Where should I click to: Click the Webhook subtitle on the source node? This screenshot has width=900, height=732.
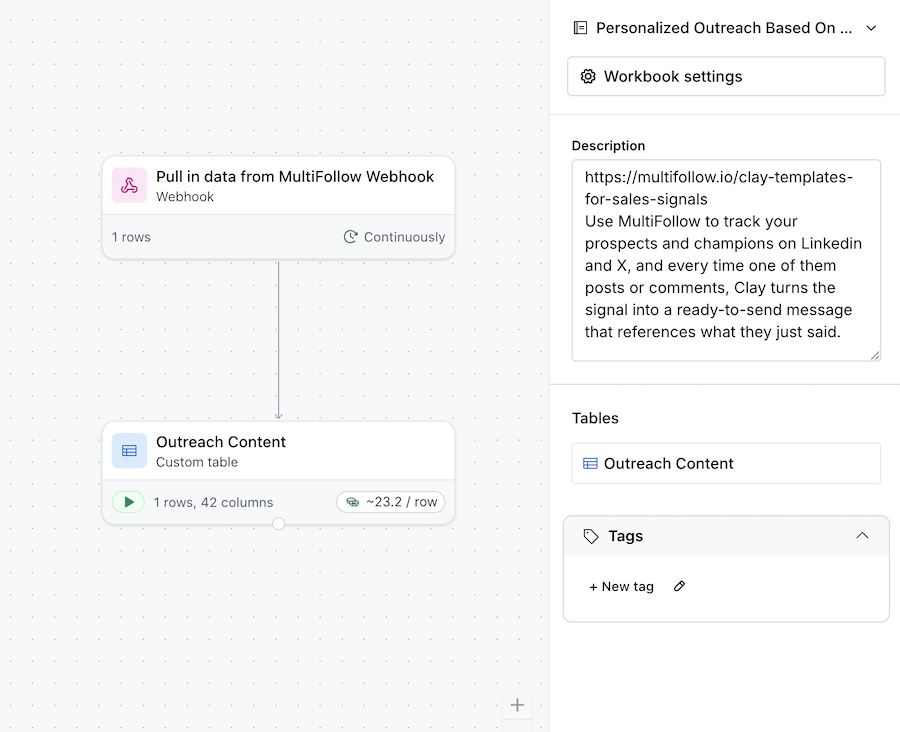click(x=185, y=197)
